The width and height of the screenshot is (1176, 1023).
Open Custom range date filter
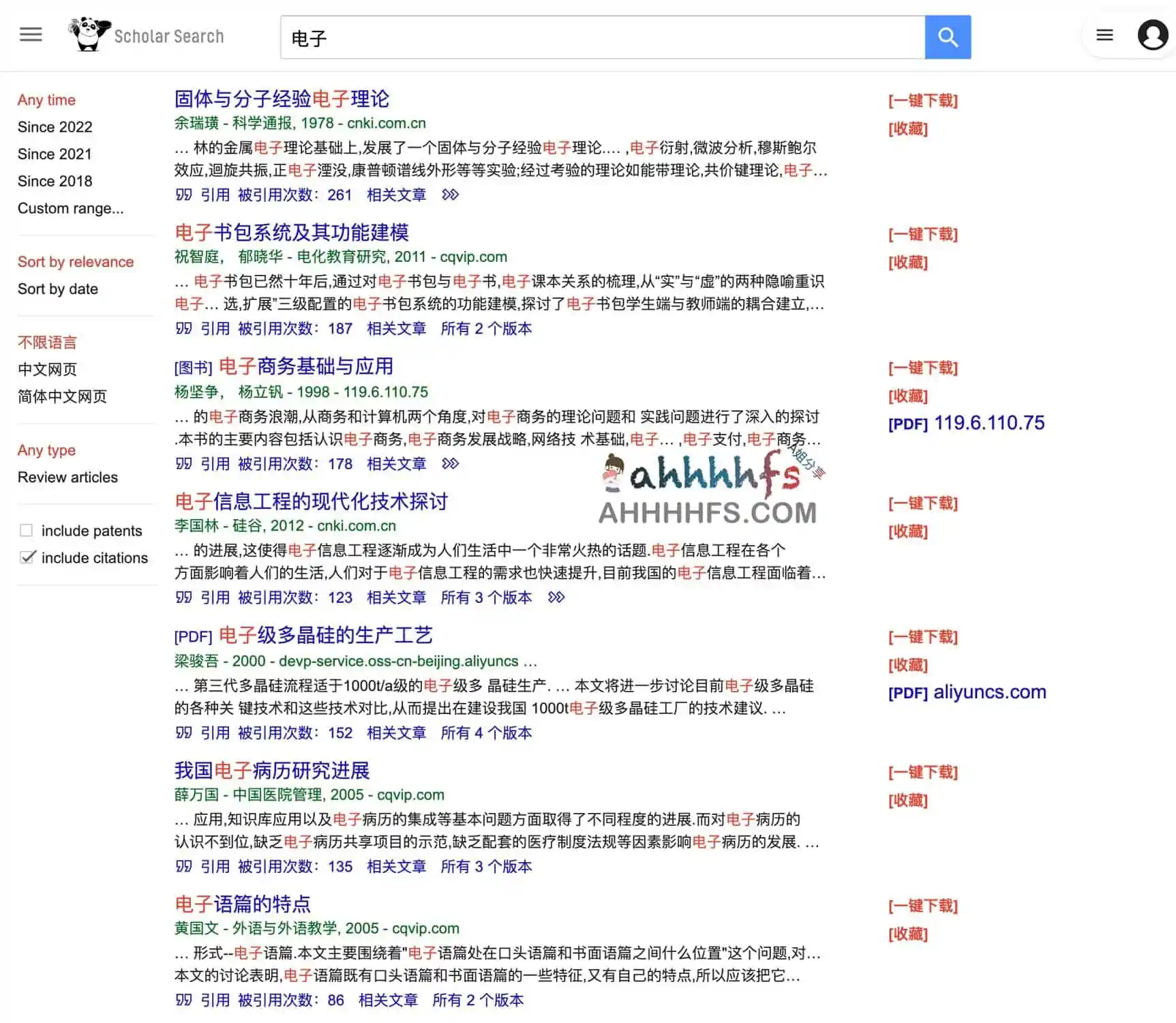tap(71, 209)
